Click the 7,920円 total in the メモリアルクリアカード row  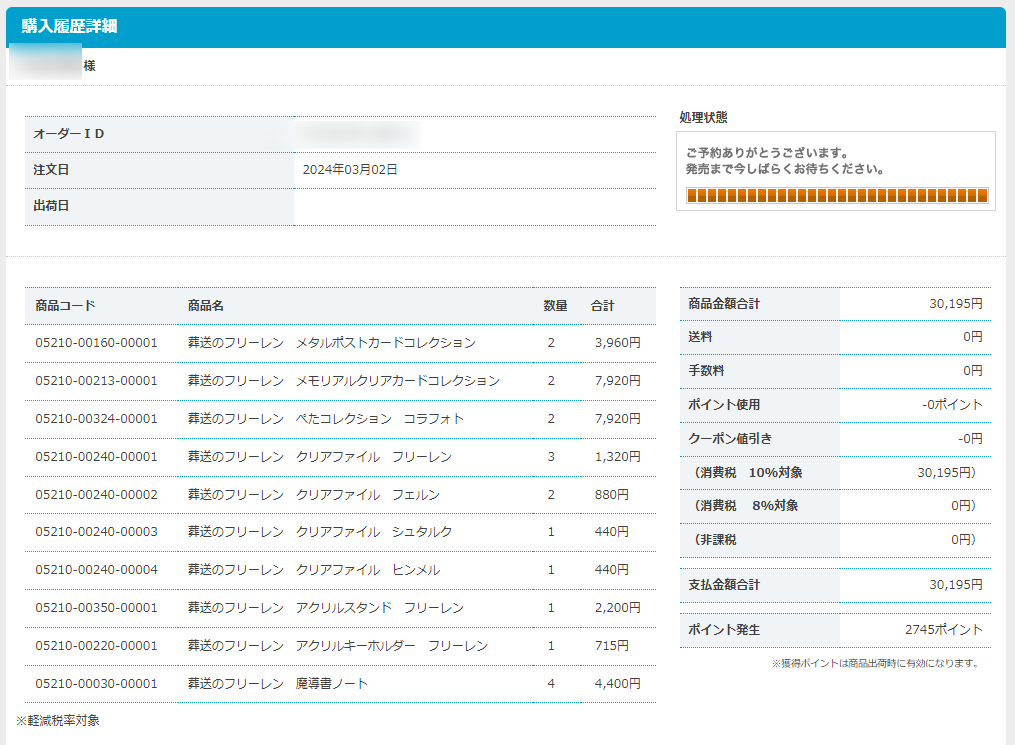(618, 381)
